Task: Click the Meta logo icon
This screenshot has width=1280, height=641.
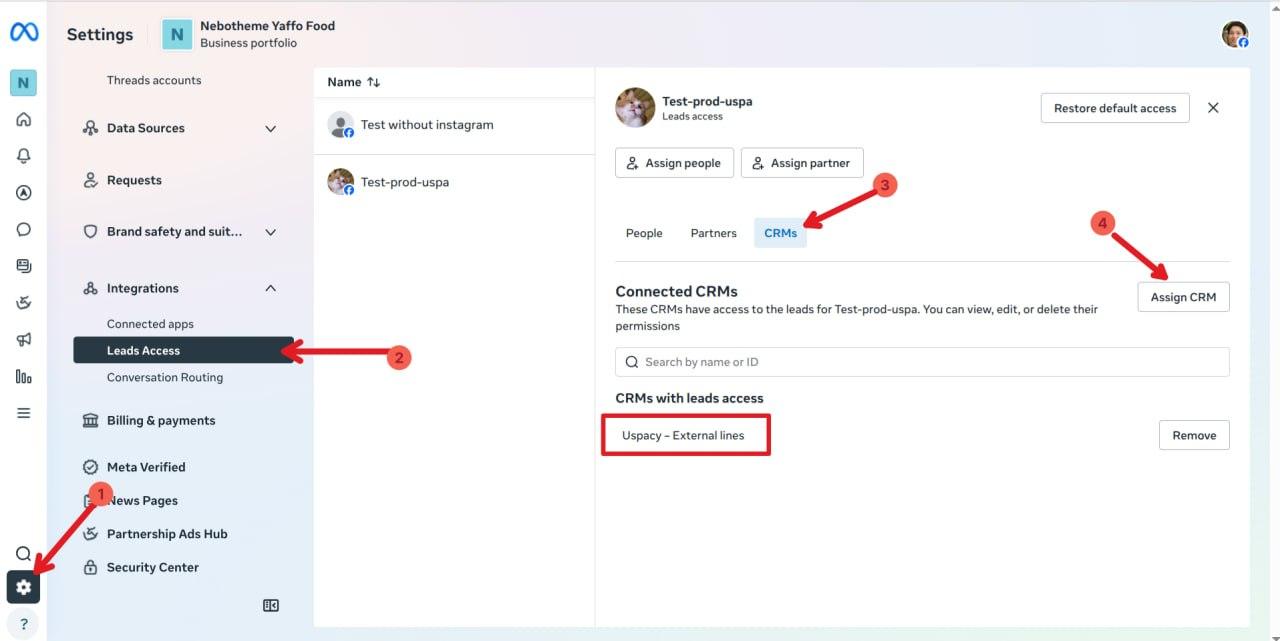Action: pos(24,33)
